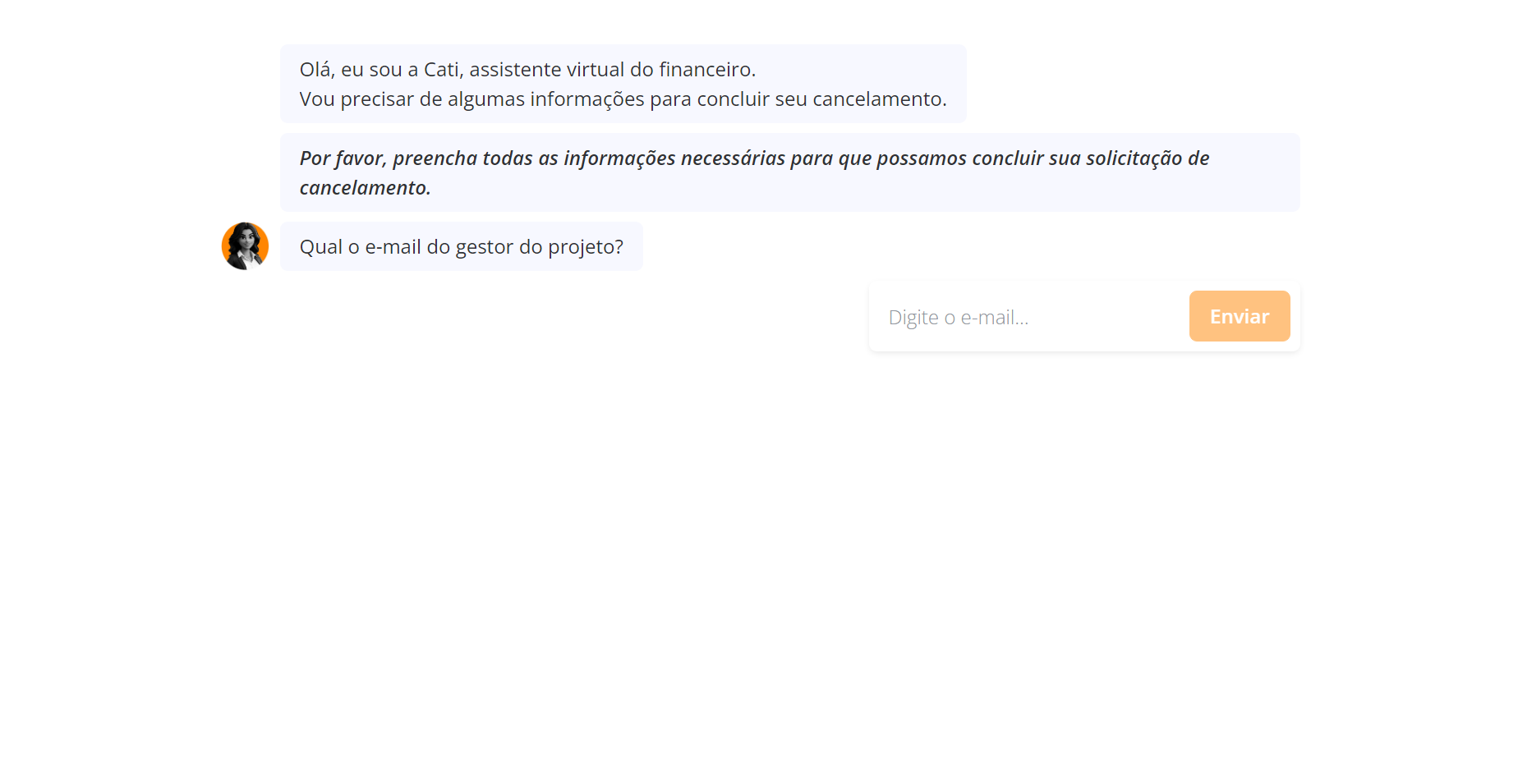Submit the email using the Enviar button
This screenshot has width=1518, height=784.
pos(1240,316)
